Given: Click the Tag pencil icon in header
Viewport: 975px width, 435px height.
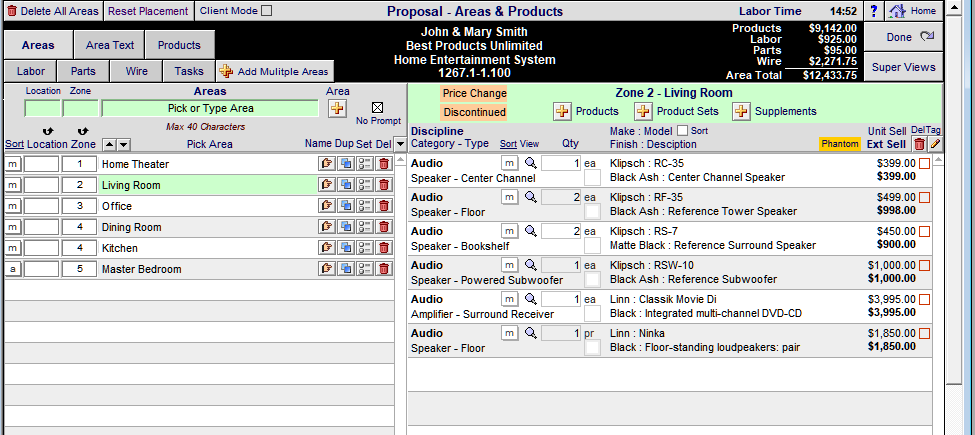Looking at the screenshot, I should (x=935, y=144).
